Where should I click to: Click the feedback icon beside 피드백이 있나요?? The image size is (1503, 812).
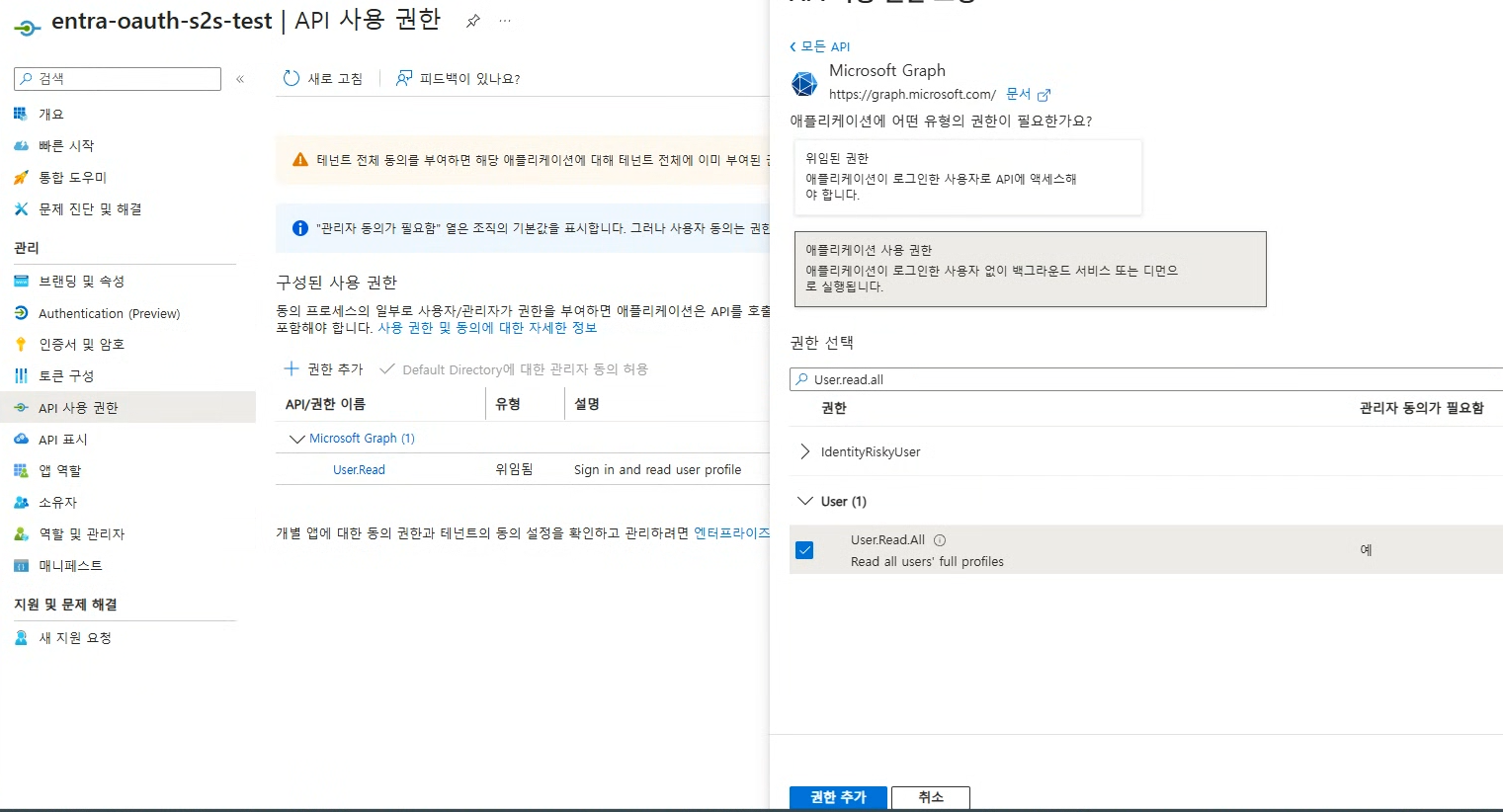point(404,78)
